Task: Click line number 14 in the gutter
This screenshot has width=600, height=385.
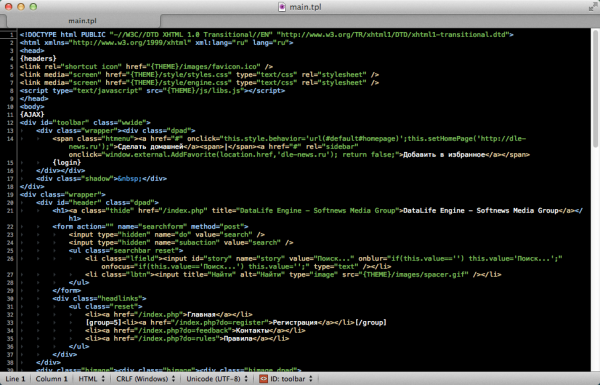Action: pyautogui.click(x=10, y=139)
